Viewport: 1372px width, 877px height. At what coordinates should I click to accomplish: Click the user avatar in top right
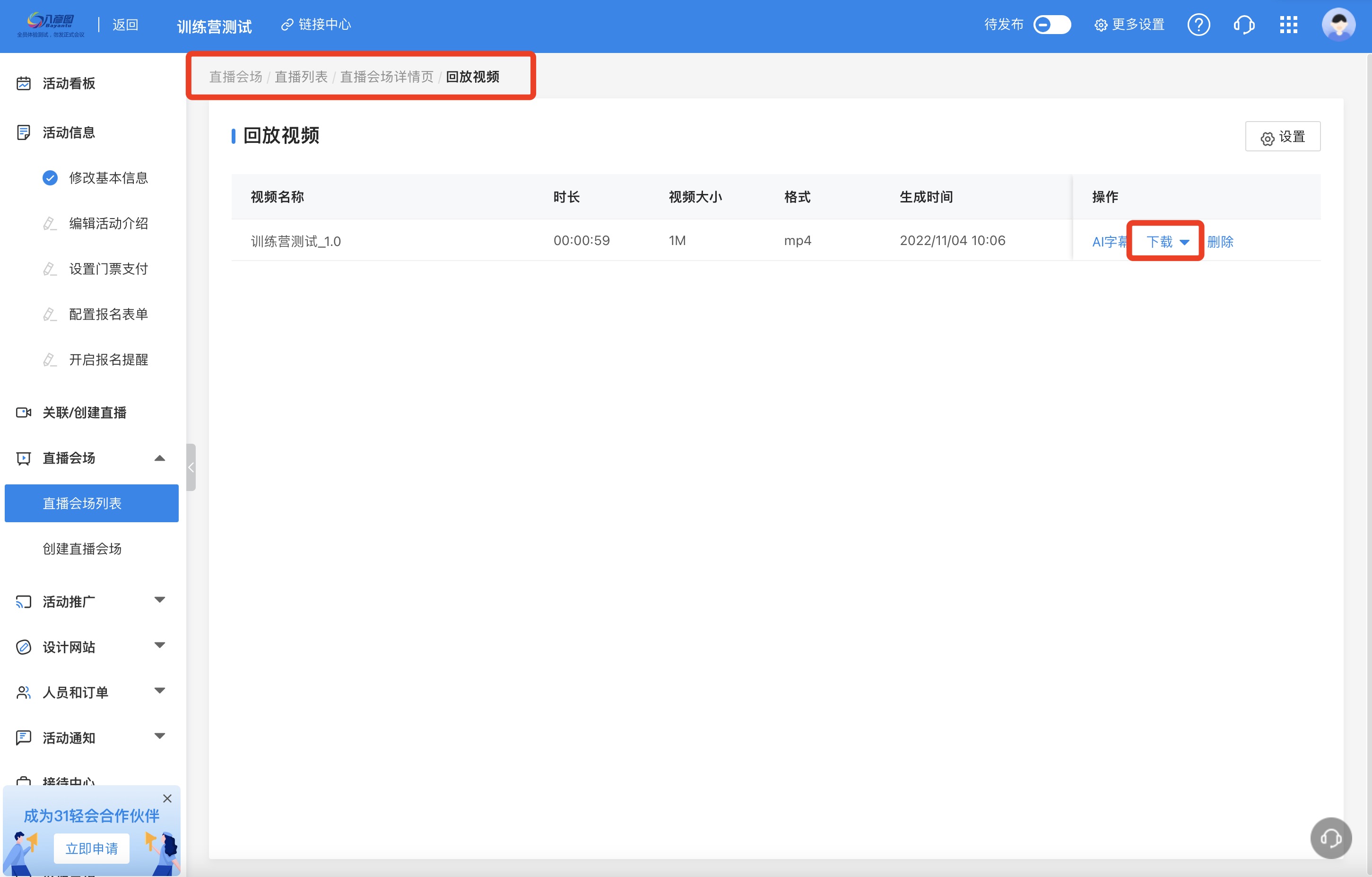(x=1338, y=25)
